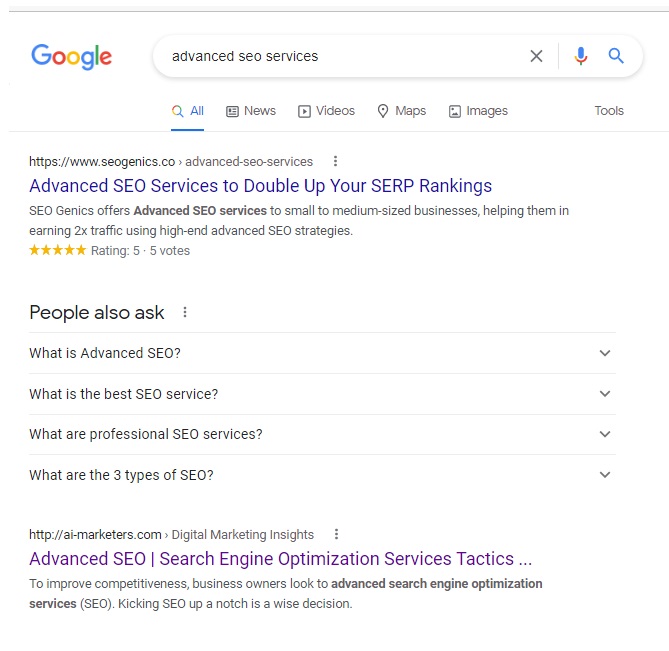
Task: Open three-dot menu next to People also ask
Action: tap(184, 312)
